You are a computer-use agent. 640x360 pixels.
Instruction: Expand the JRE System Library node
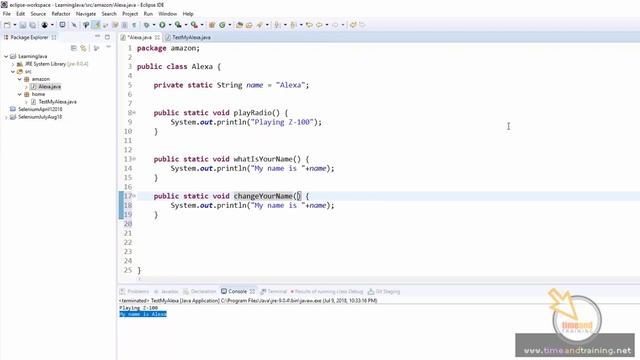point(13,64)
